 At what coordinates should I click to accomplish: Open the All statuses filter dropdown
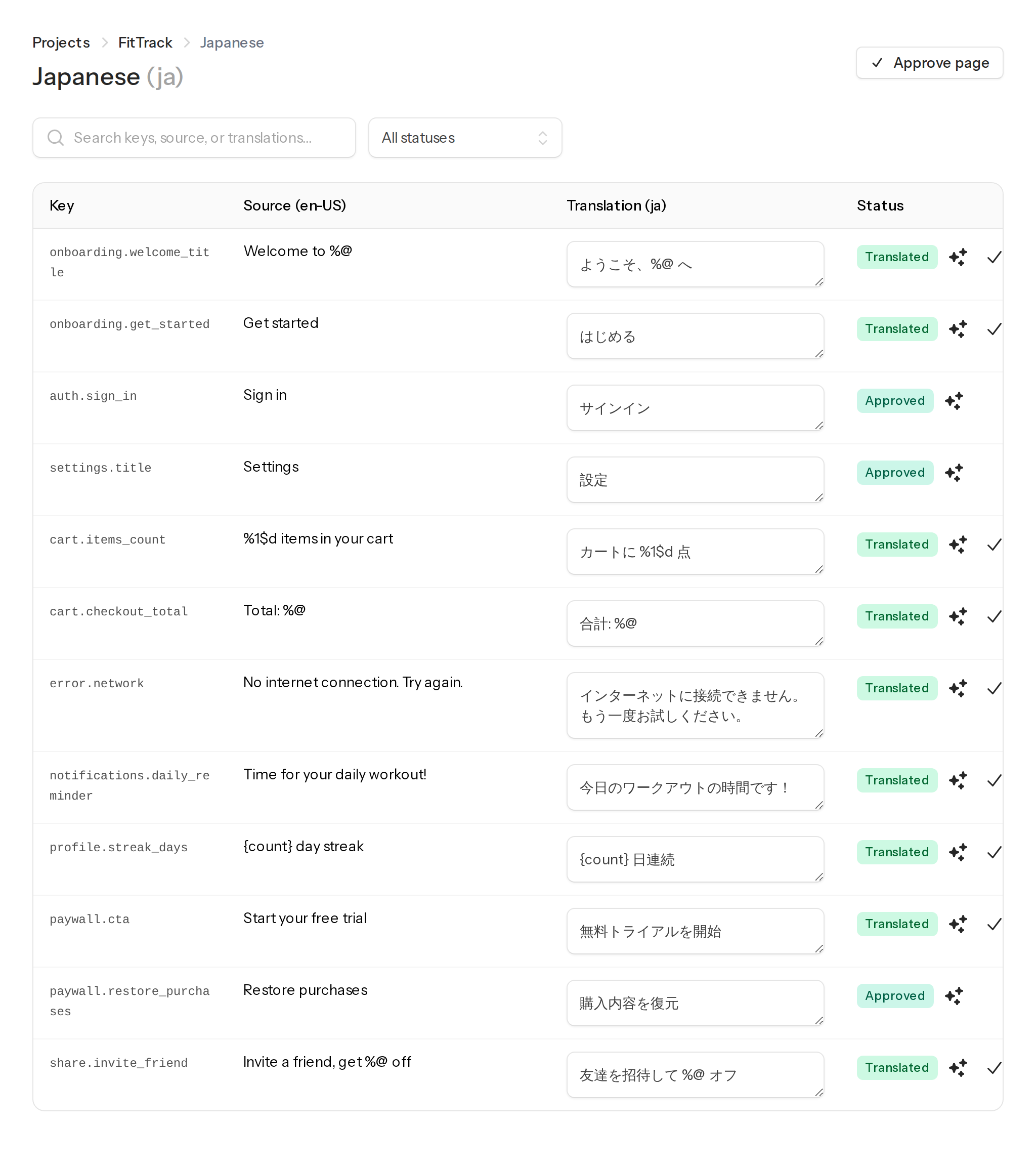(465, 138)
